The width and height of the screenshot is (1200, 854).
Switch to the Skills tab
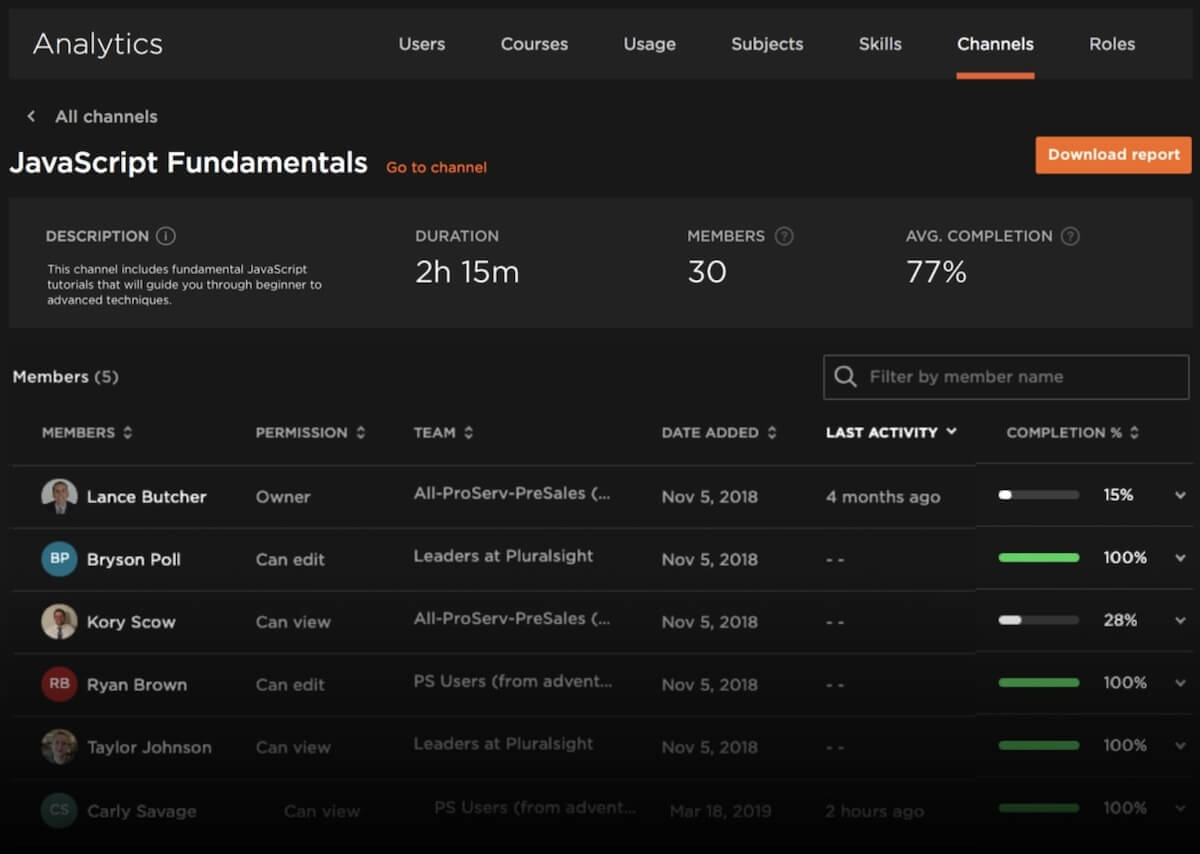[880, 44]
